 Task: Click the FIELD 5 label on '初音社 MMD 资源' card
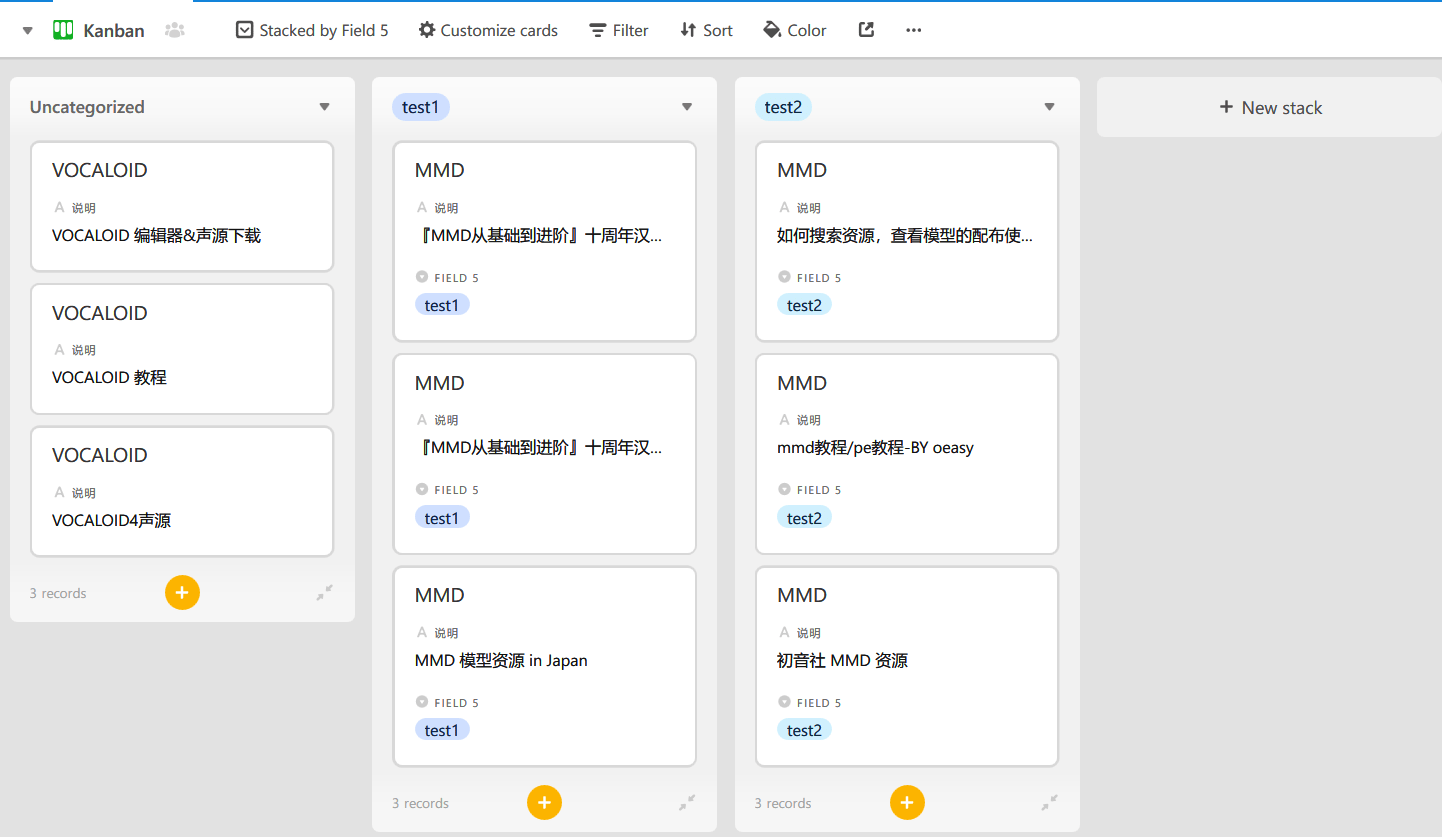[x=819, y=703]
